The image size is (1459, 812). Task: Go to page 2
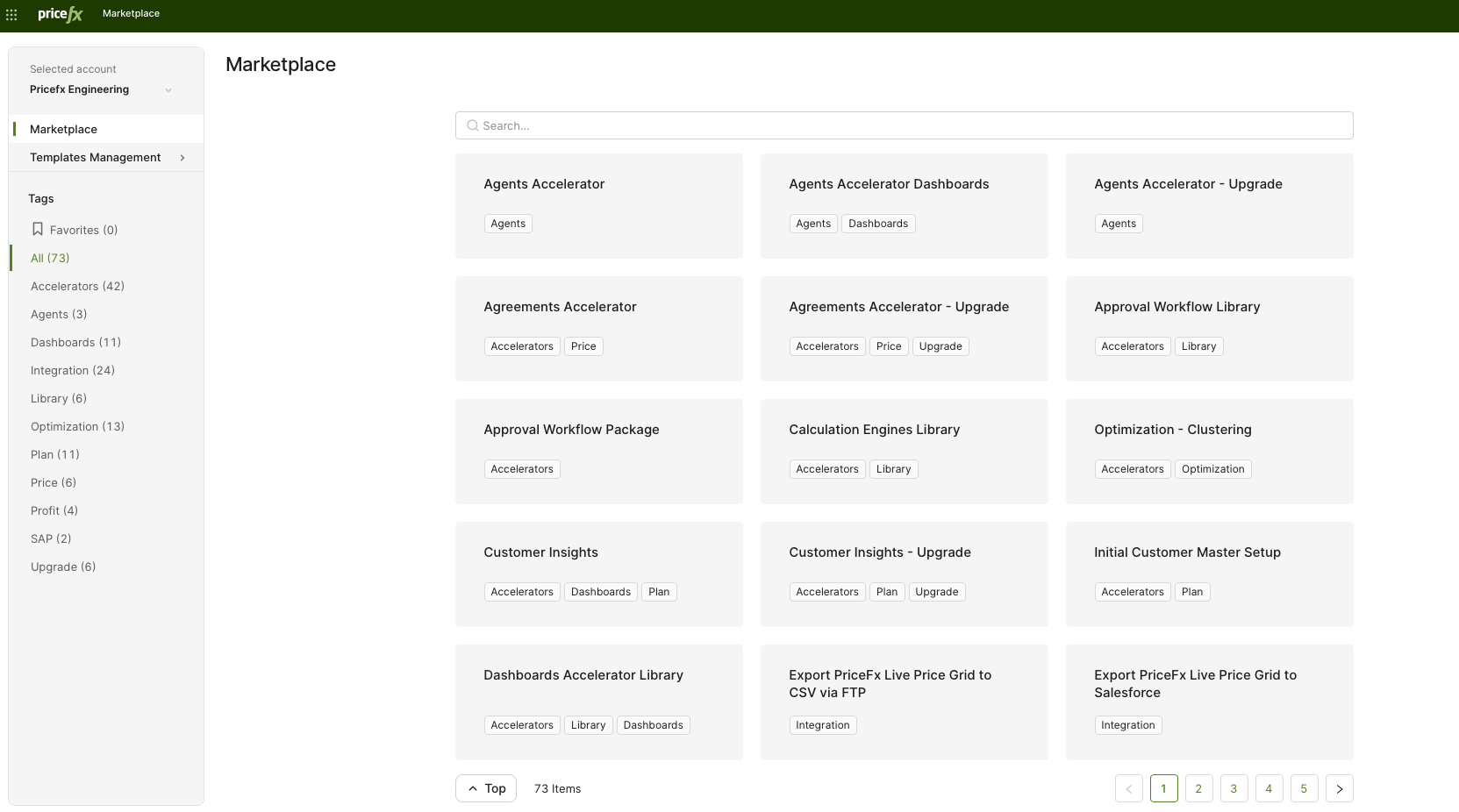point(1199,788)
